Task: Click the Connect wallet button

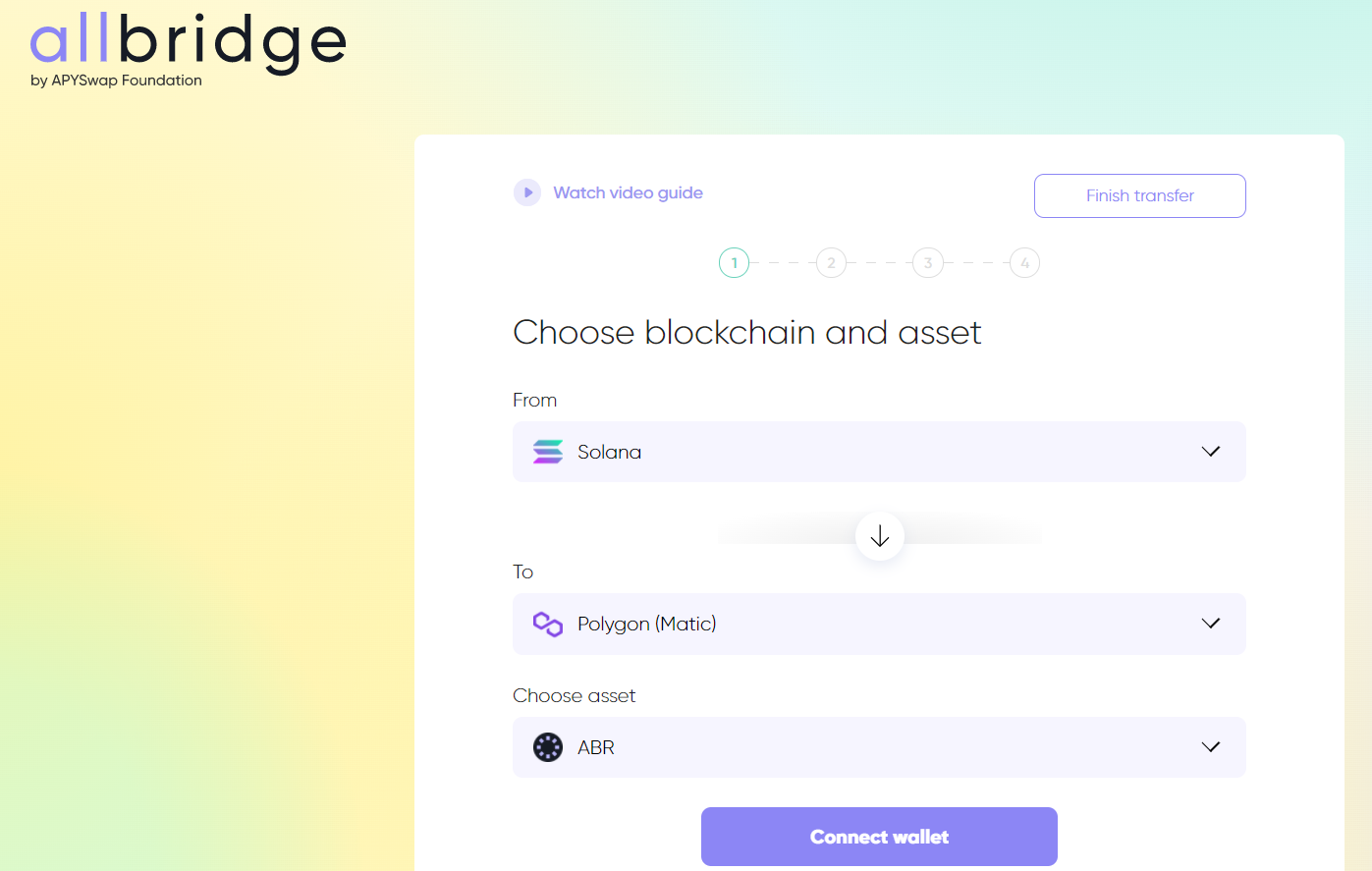Action: [x=879, y=836]
